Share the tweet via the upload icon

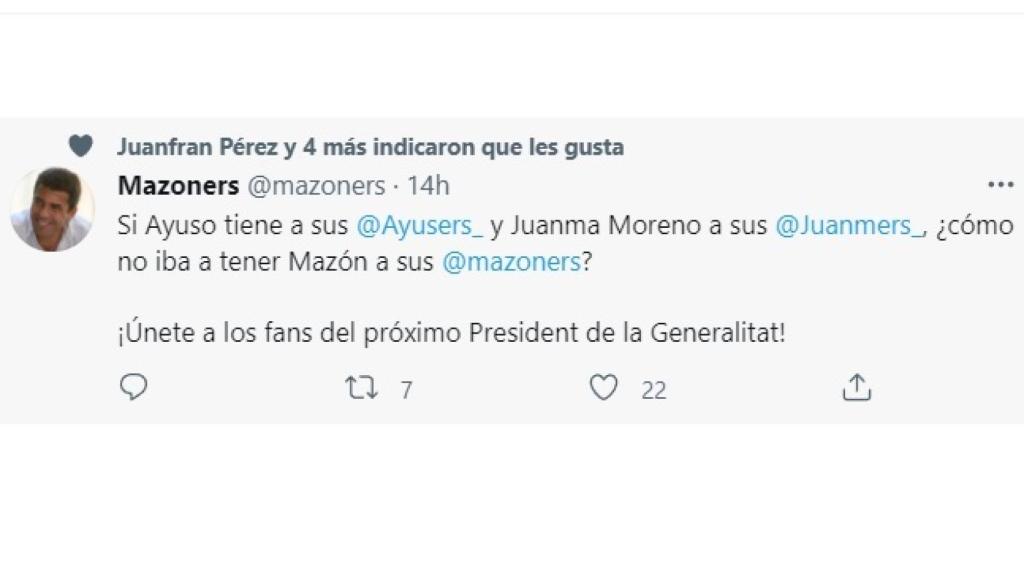857,387
